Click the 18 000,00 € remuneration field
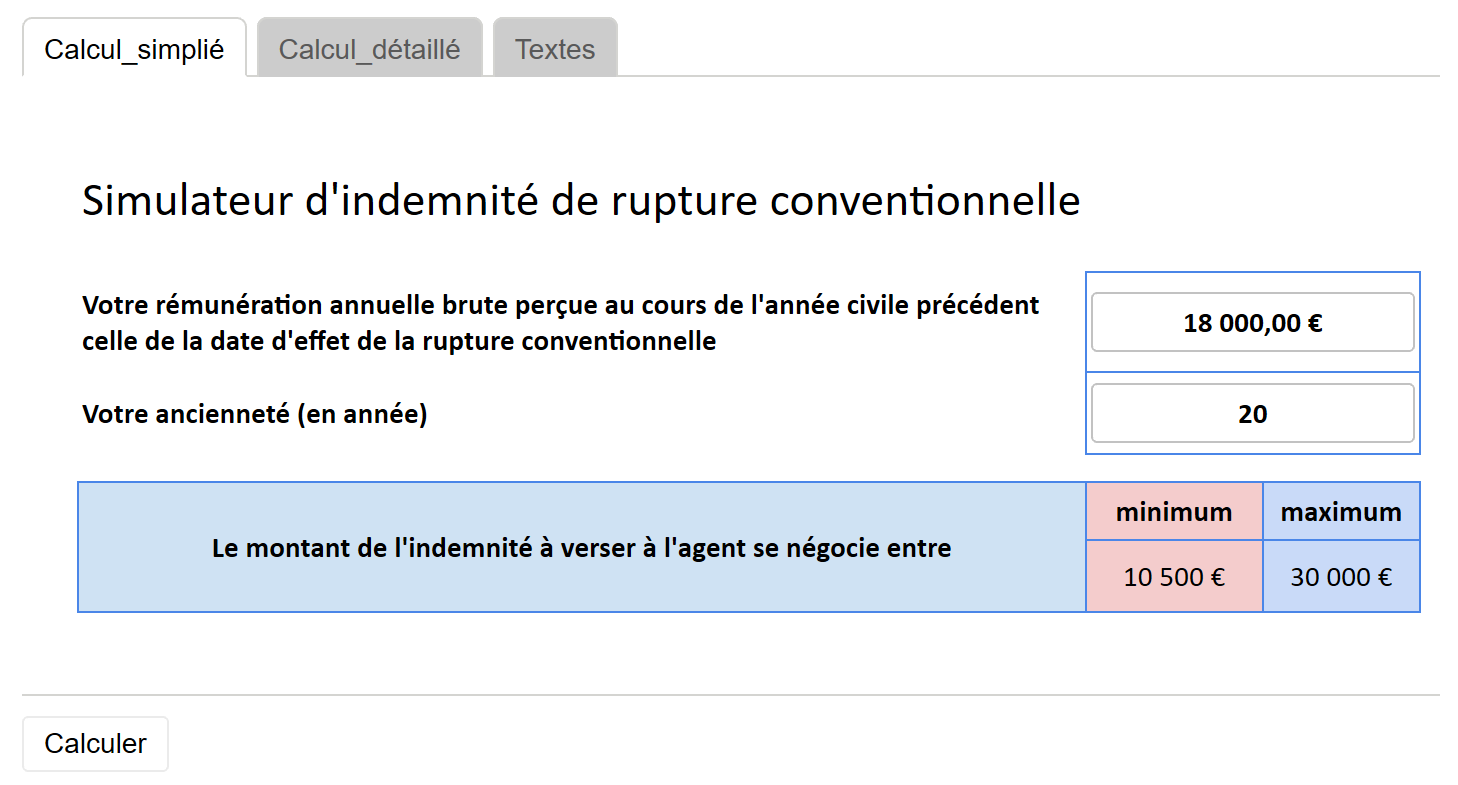 point(1252,323)
